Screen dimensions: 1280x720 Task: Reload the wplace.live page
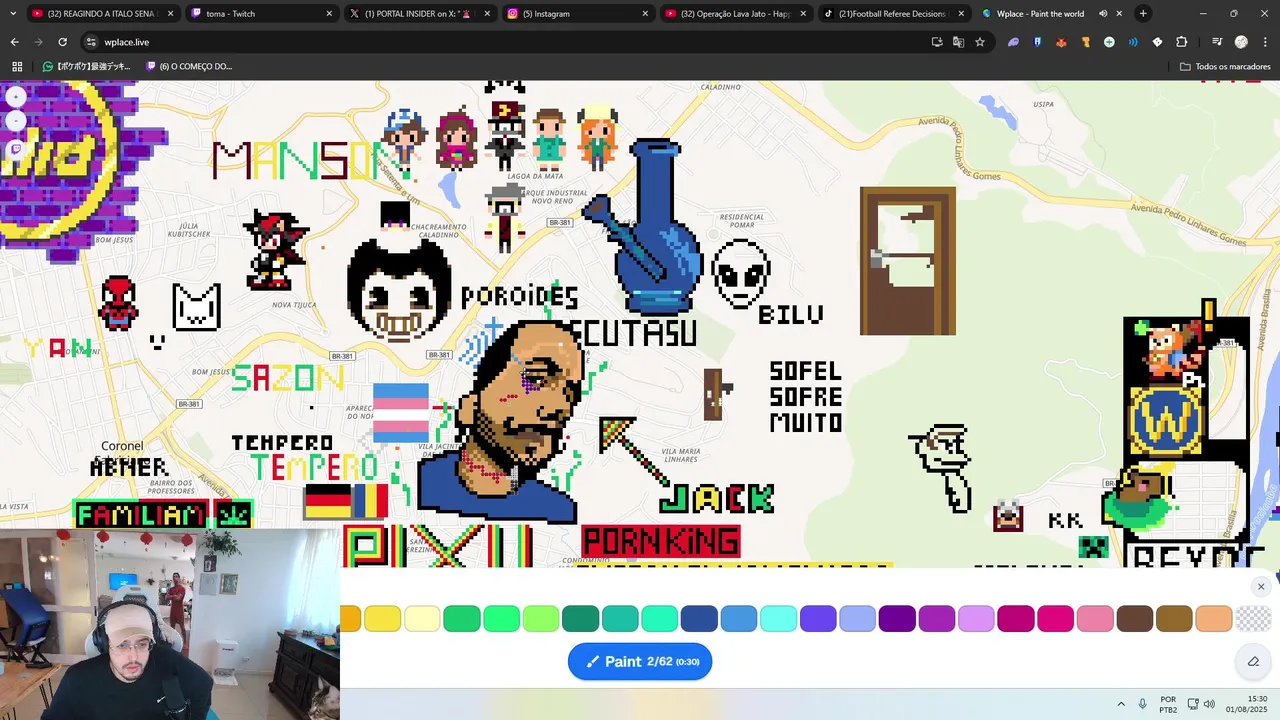click(x=62, y=42)
